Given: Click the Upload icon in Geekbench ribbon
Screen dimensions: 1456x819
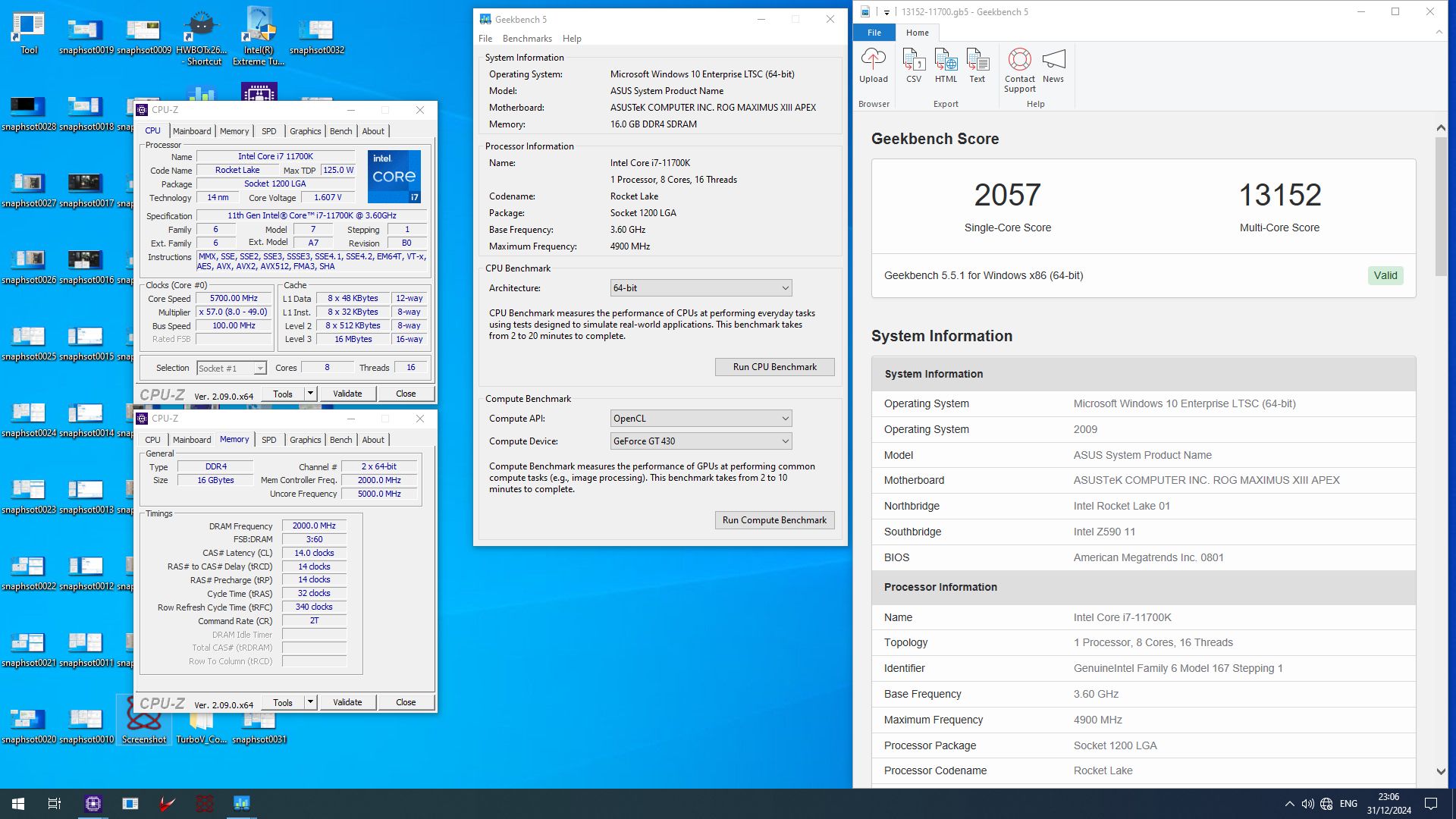Looking at the screenshot, I should pos(873,65).
